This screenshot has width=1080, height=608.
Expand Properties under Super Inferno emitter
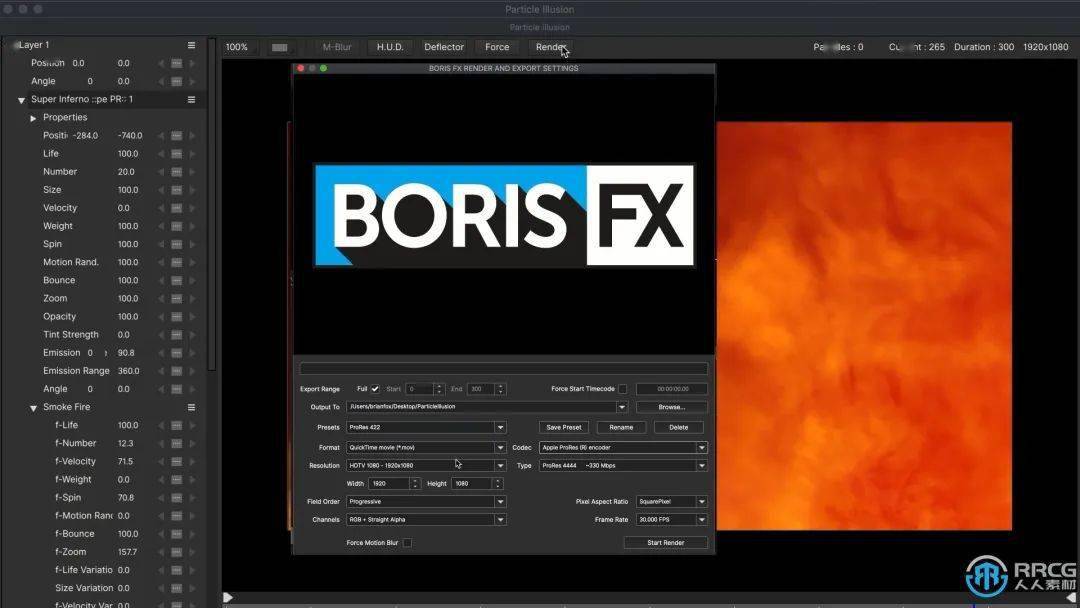click(x=33, y=117)
